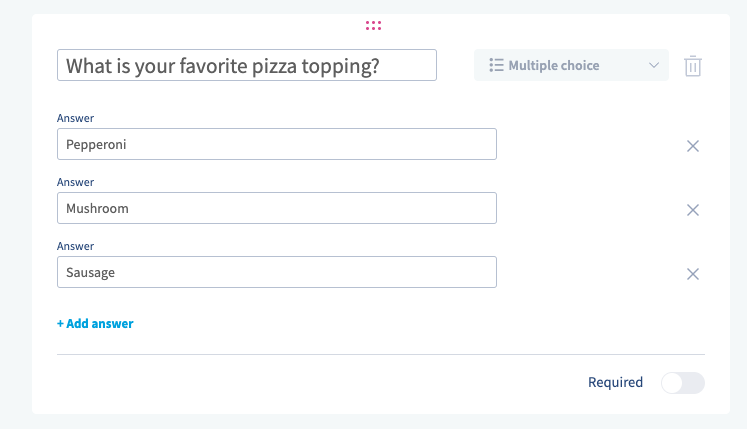Click the Required label text
The image size is (747, 429).
click(x=615, y=383)
